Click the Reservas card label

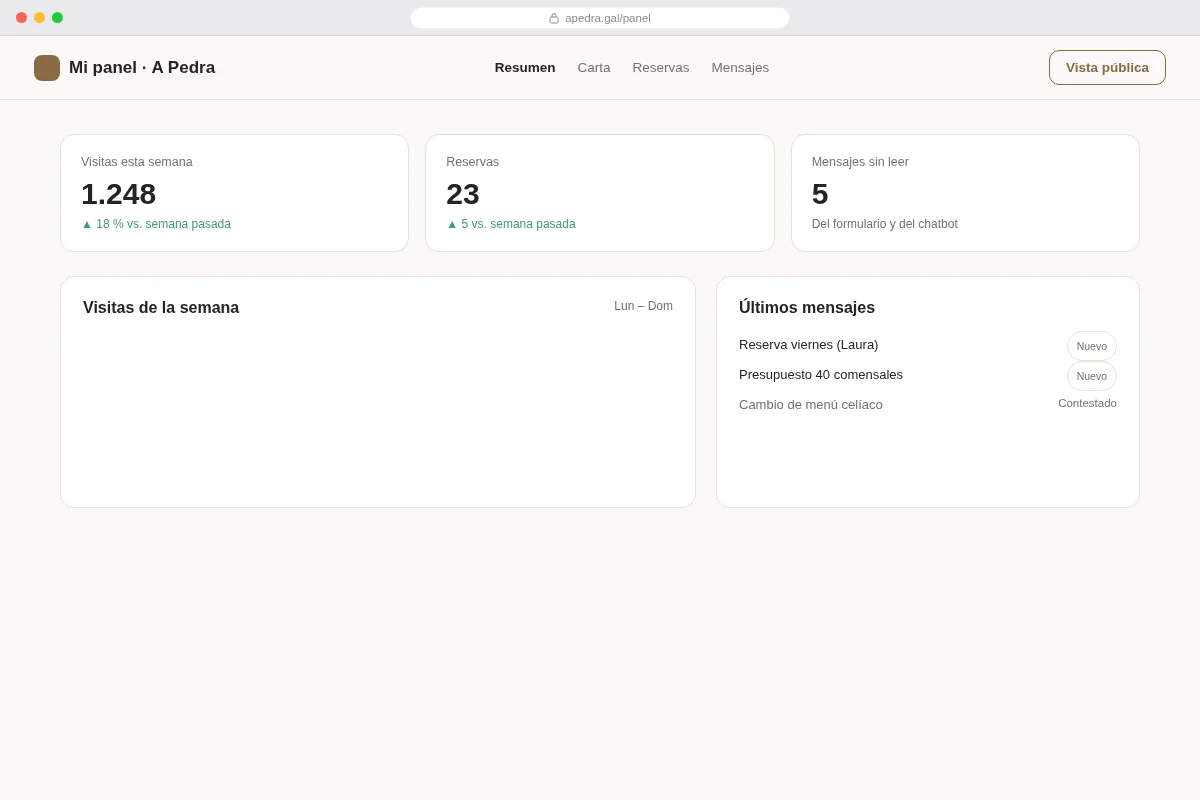pos(473,162)
